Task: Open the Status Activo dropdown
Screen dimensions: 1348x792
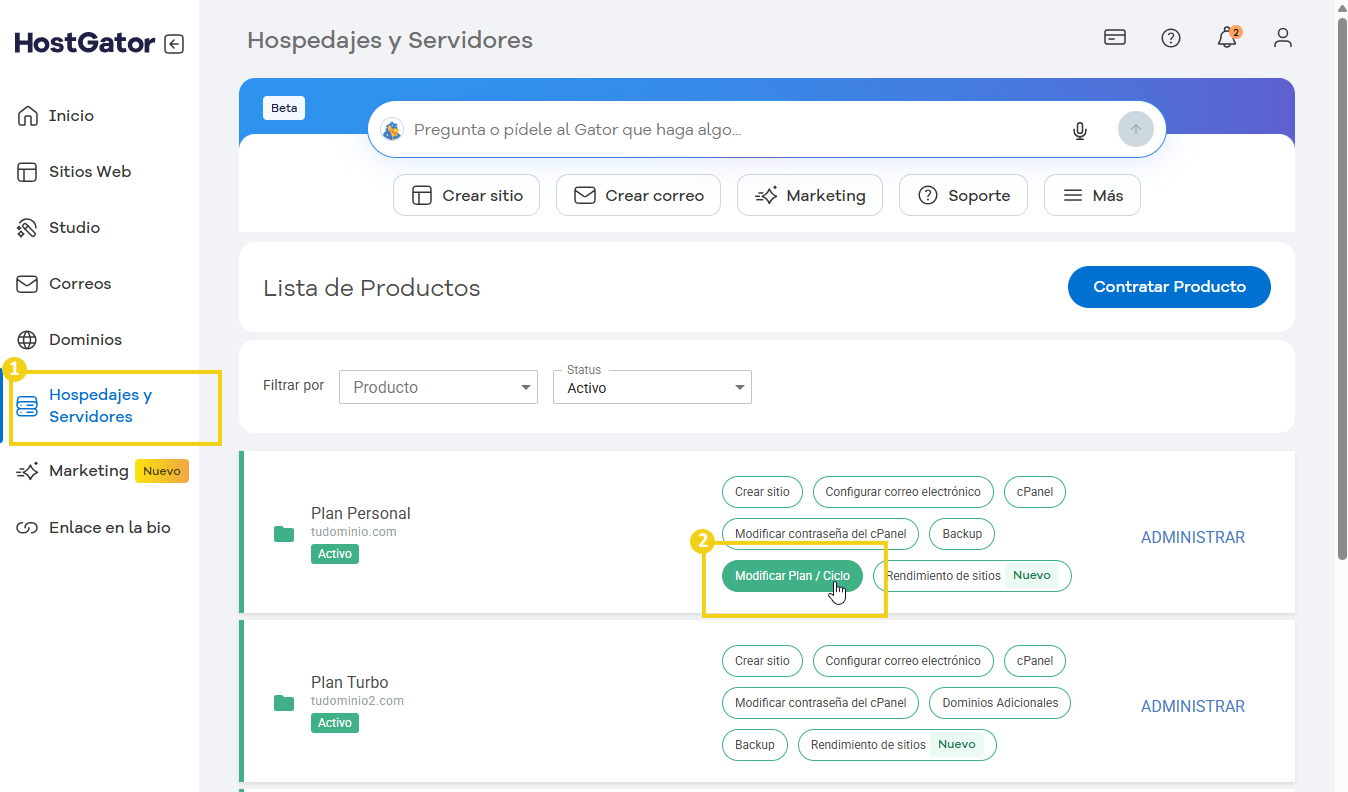Action: (652, 387)
